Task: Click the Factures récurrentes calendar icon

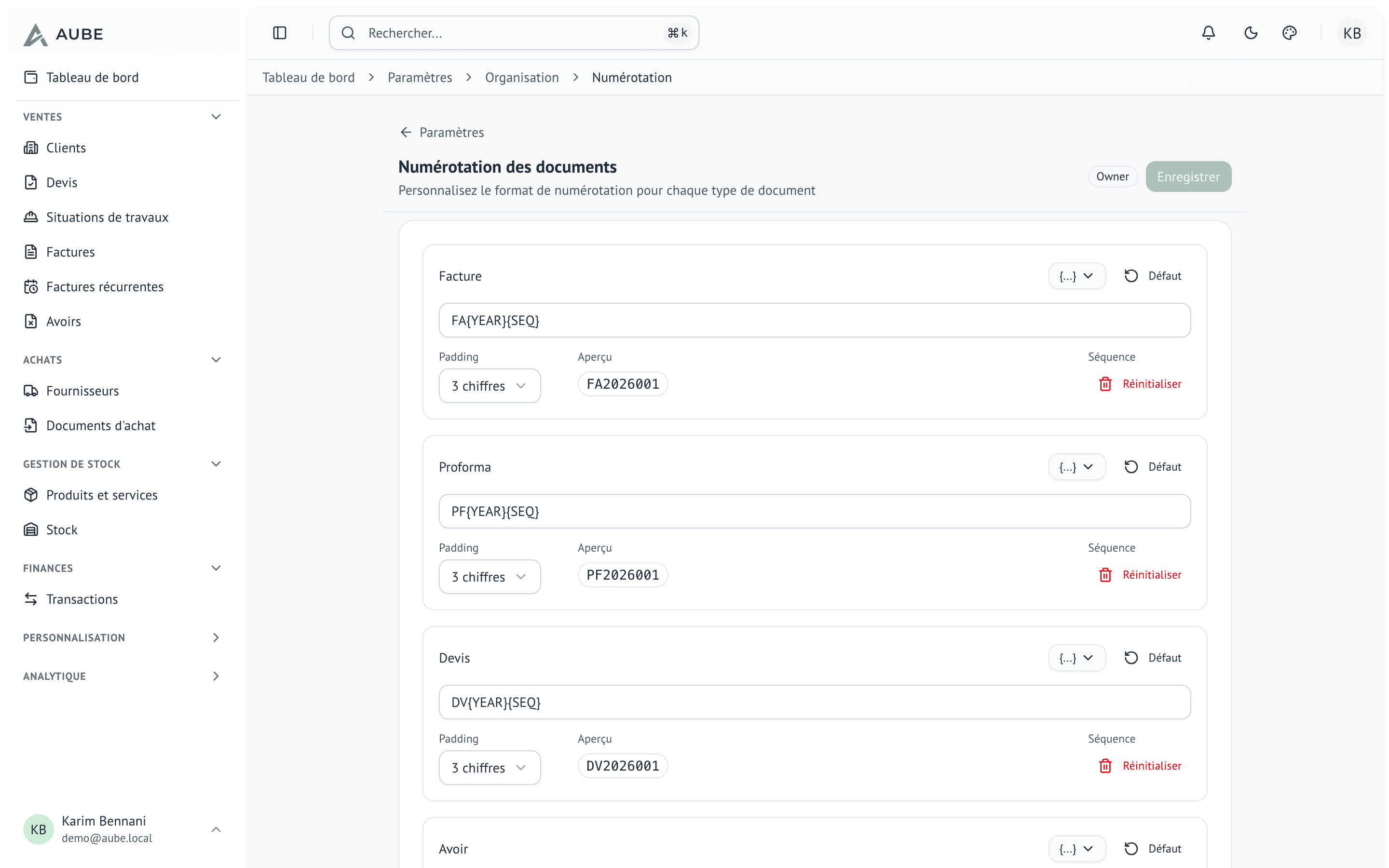Action: coord(31,286)
